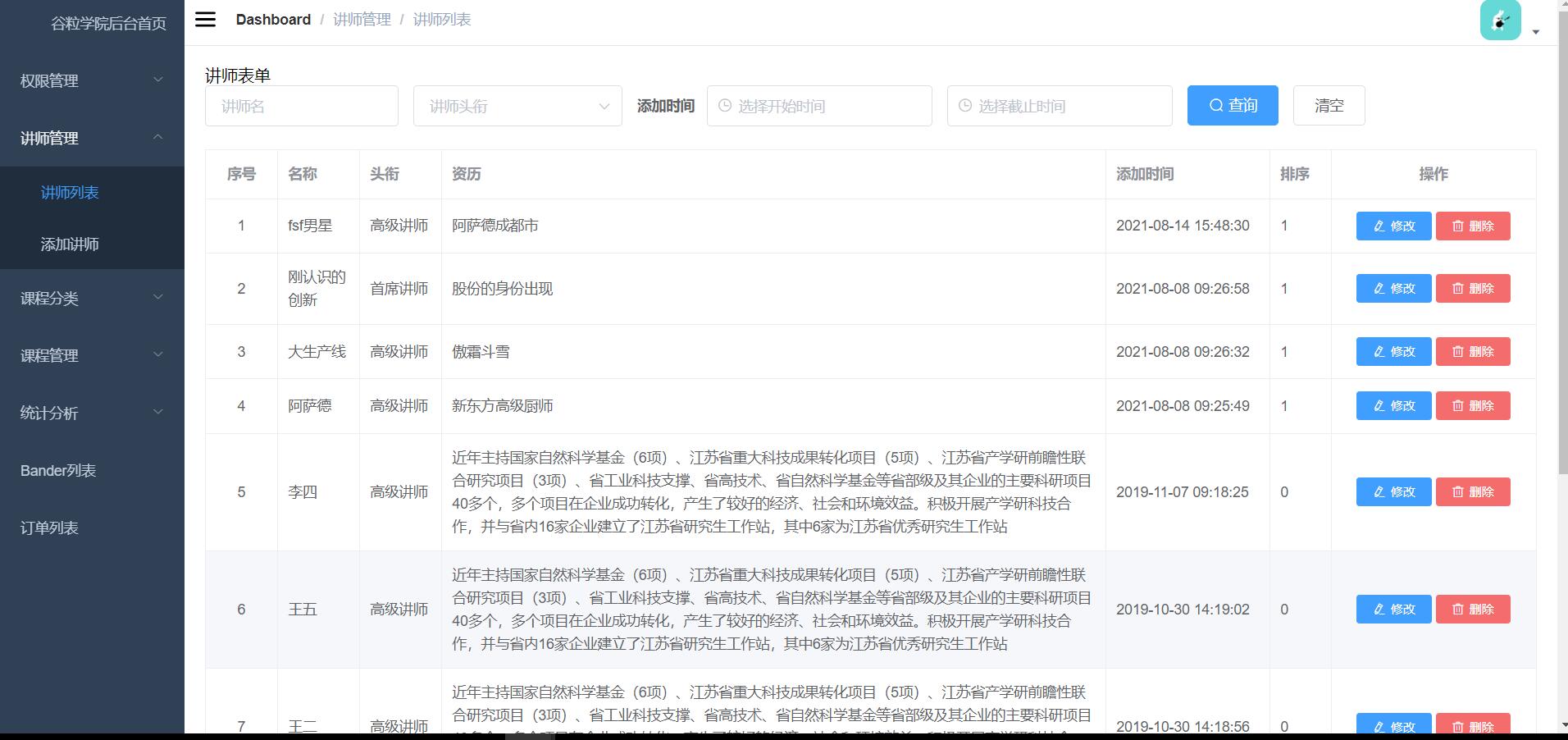This screenshot has width=1568, height=740.
Task: Delete 刚认识的创新 row with 删除
Action: [x=1473, y=288]
